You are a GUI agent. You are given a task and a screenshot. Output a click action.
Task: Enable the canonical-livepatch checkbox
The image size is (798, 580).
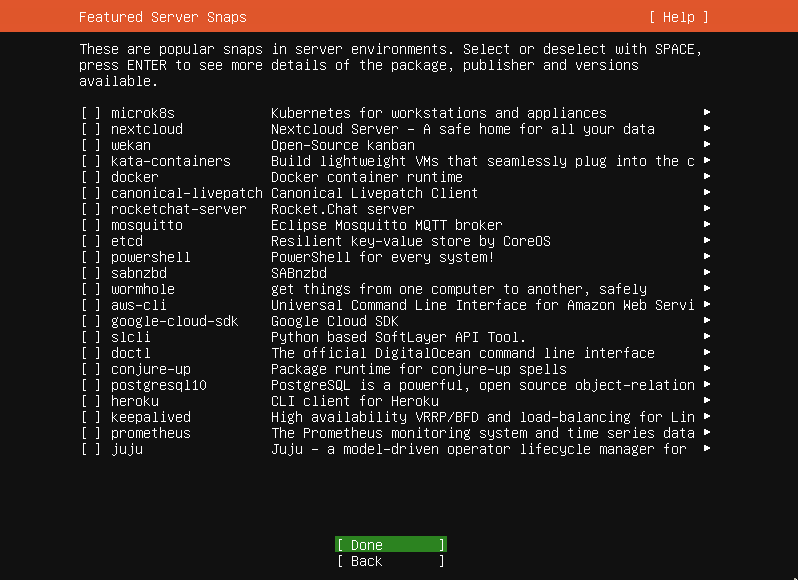tap(91, 193)
